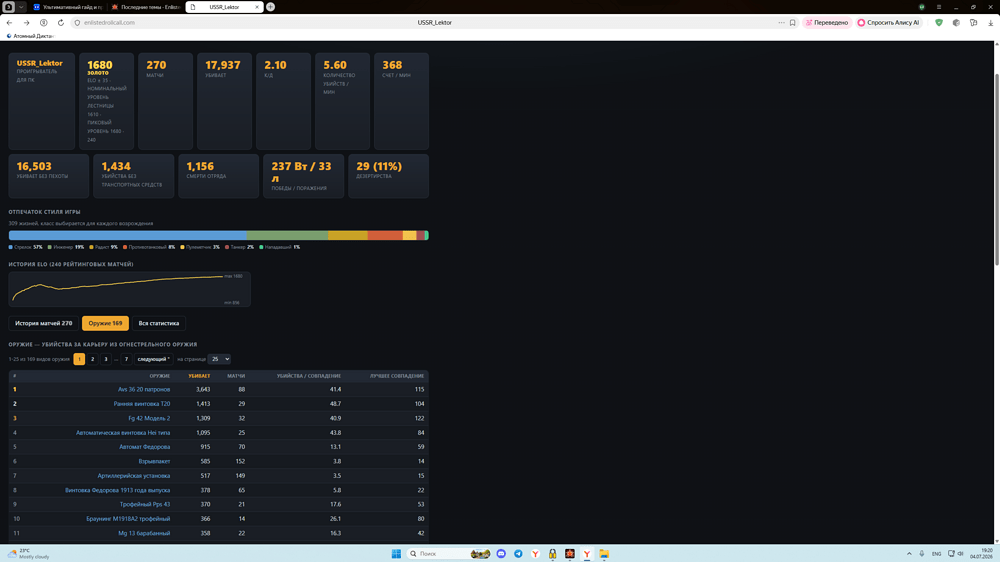Image resolution: width=1000 pixels, height=562 pixels.
Task: Go back using the back arrow
Action: (x=10, y=22)
